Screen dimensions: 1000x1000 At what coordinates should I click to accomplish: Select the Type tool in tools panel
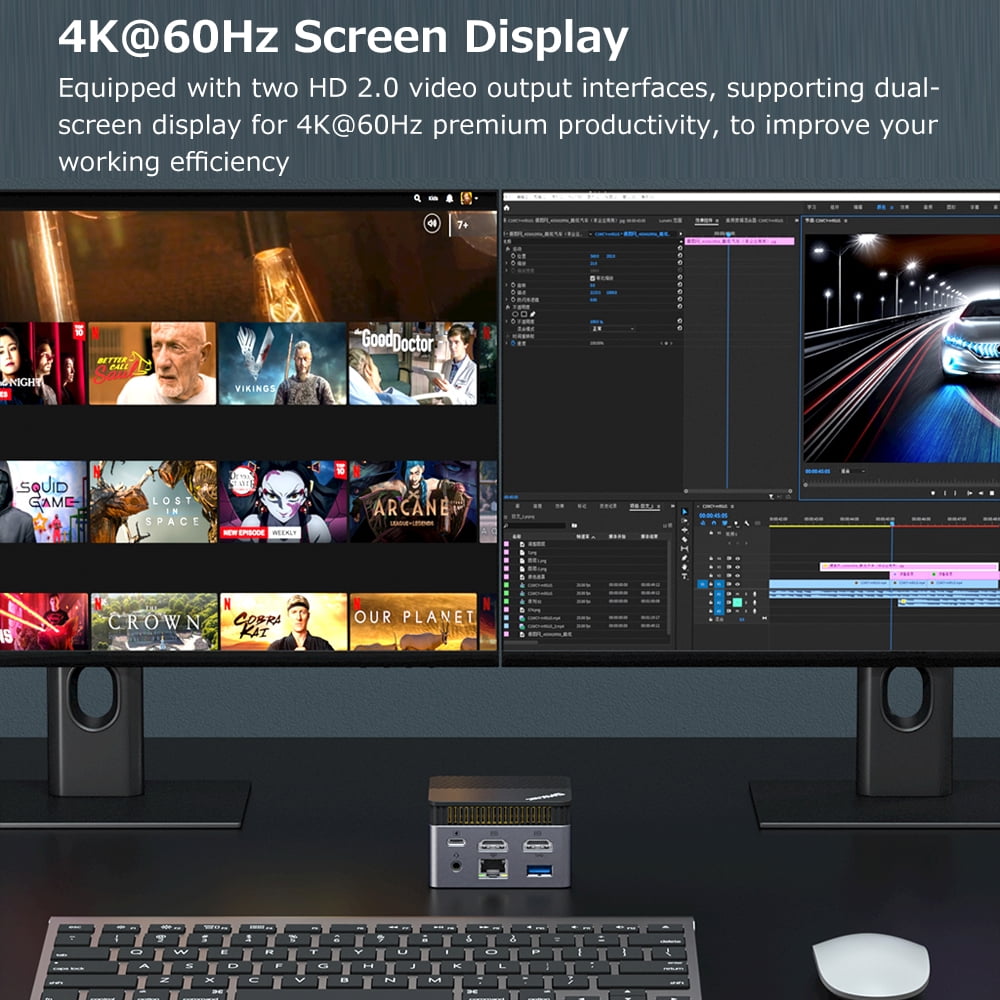click(684, 576)
